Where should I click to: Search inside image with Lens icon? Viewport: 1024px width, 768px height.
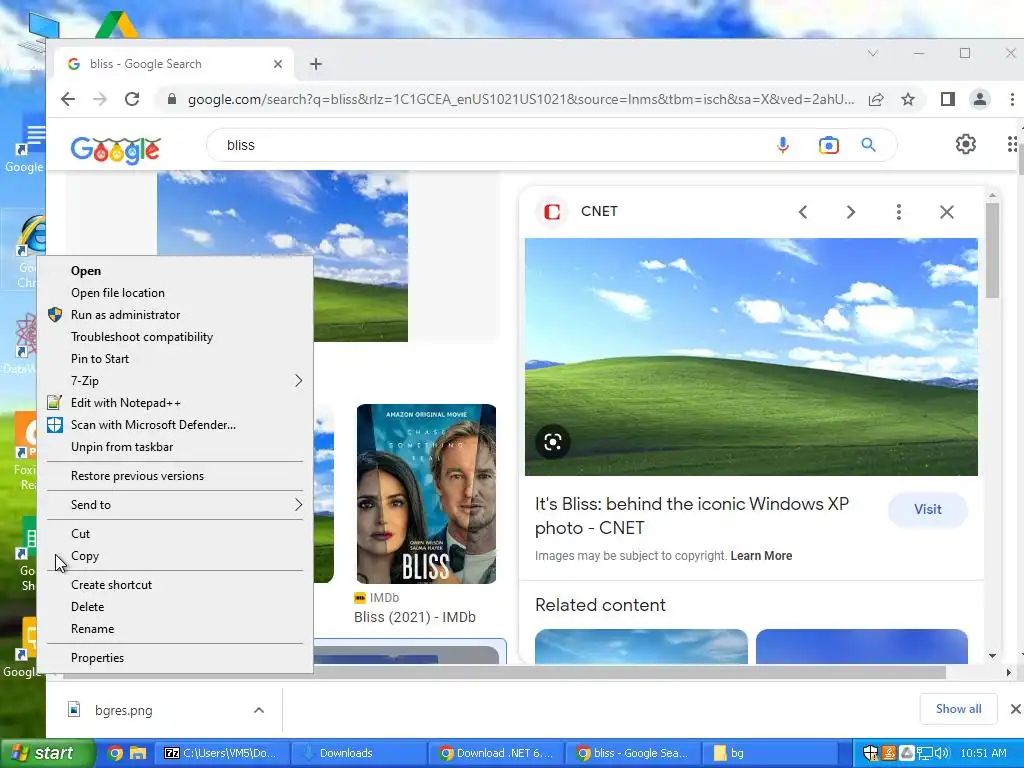pyautogui.click(x=552, y=442)
